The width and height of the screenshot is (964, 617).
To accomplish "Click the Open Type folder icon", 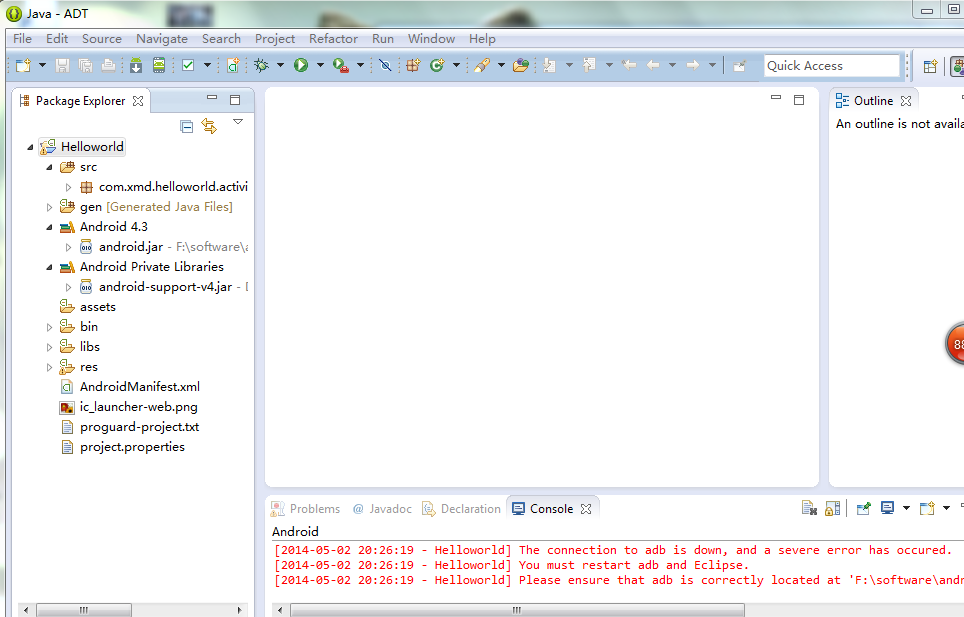I will [521, 65].
